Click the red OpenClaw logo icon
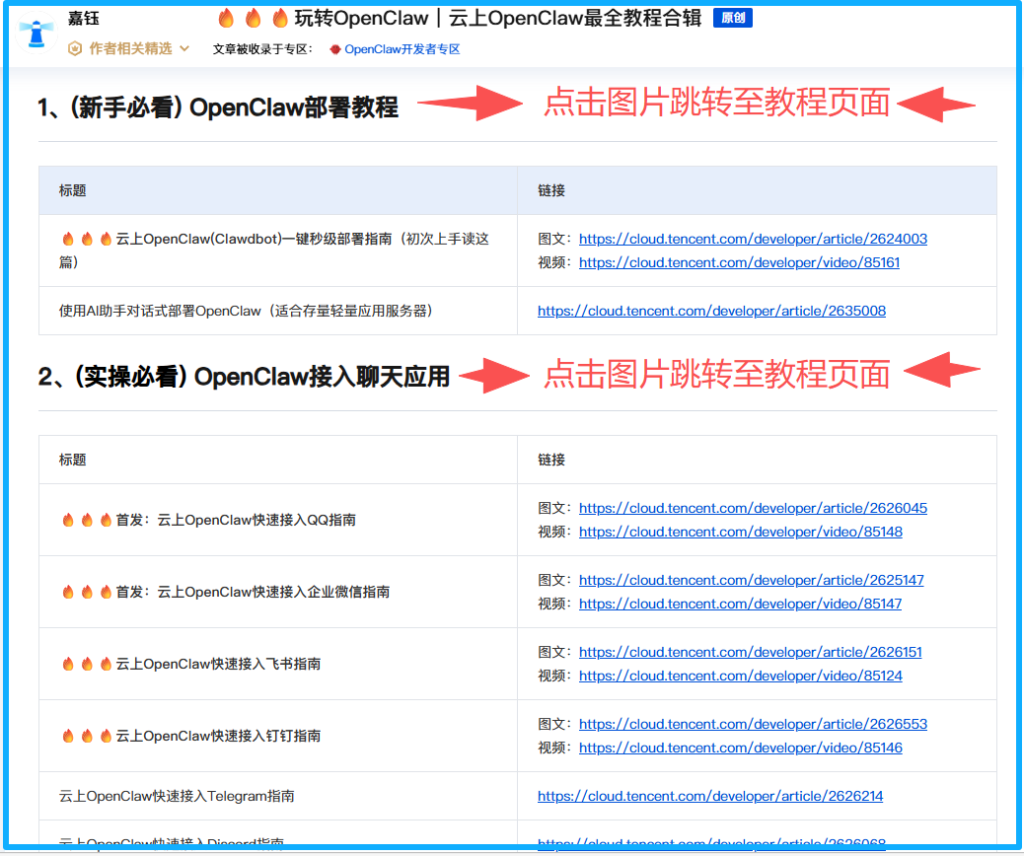This screenshot has width=1024, height=856. coord(335,49)
